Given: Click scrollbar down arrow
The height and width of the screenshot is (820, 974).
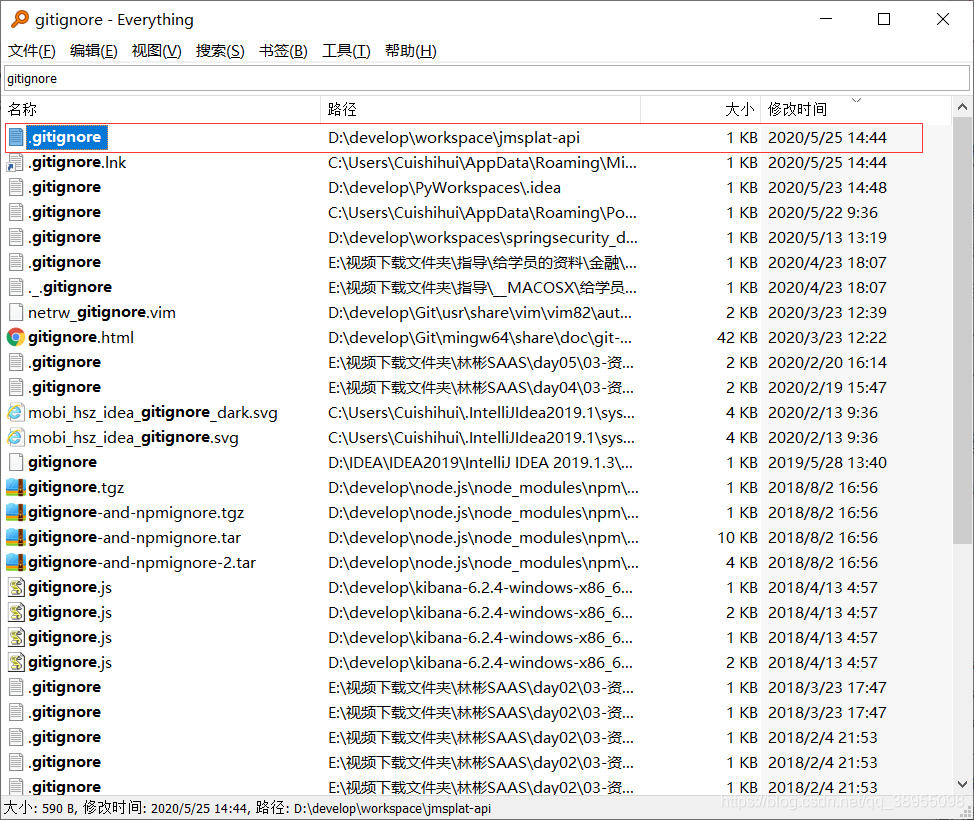Looking at the screenshot, I should (x=962, y=784).
